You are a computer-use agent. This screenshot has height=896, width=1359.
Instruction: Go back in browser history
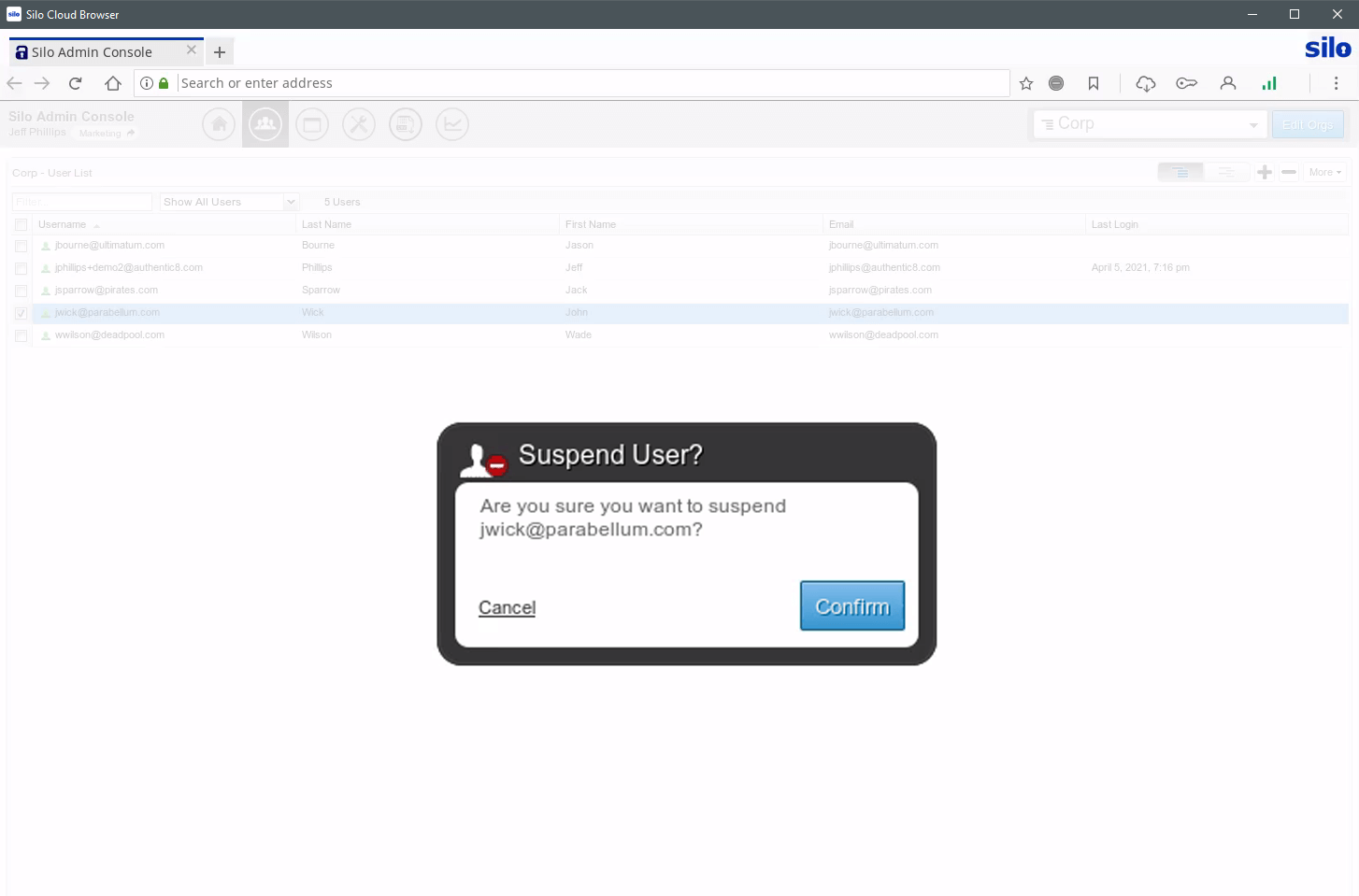pyautogui.click(x=14, y=83)
